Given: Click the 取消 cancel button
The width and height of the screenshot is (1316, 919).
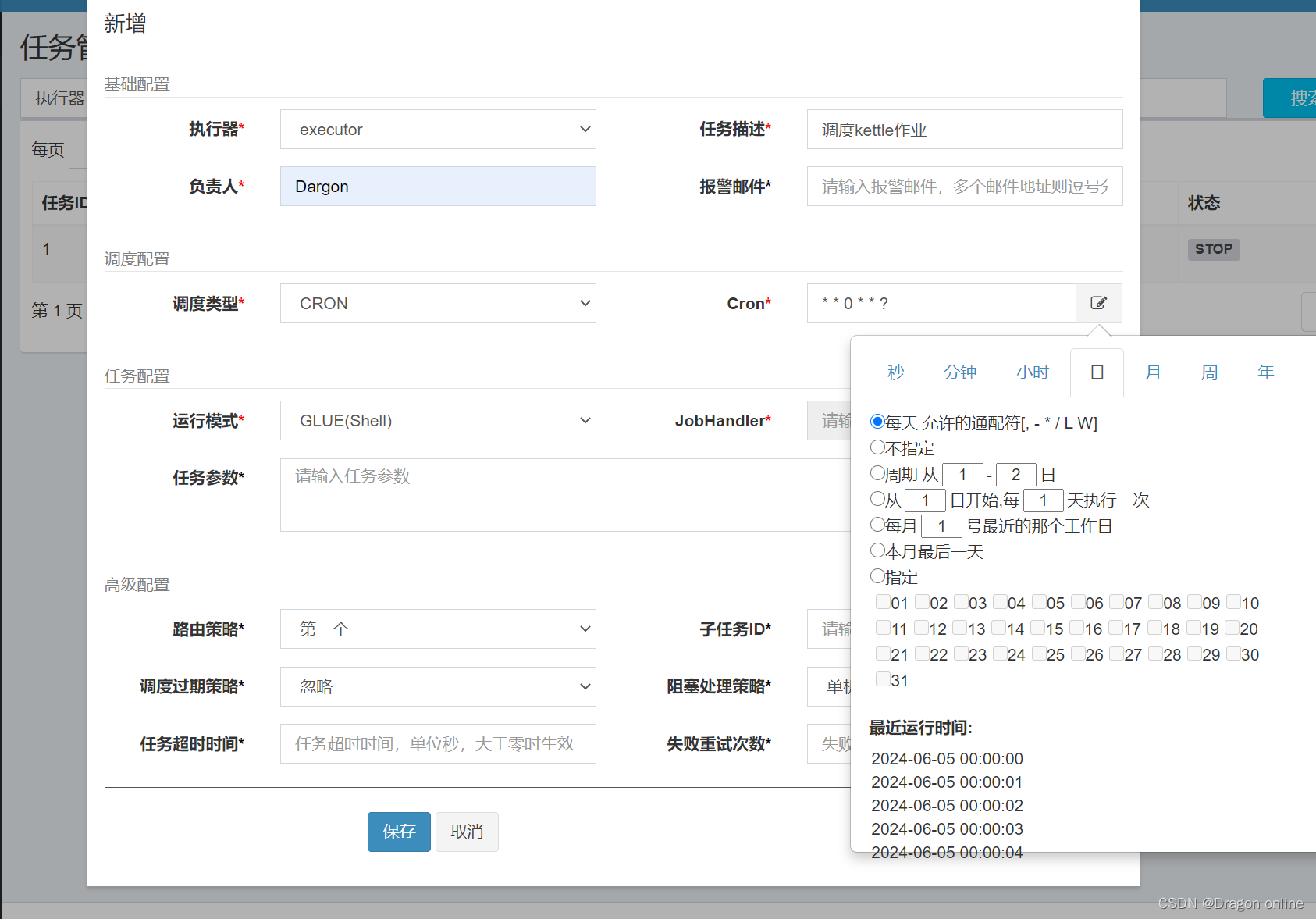Looking at the screenshot, I should (467, 832).
